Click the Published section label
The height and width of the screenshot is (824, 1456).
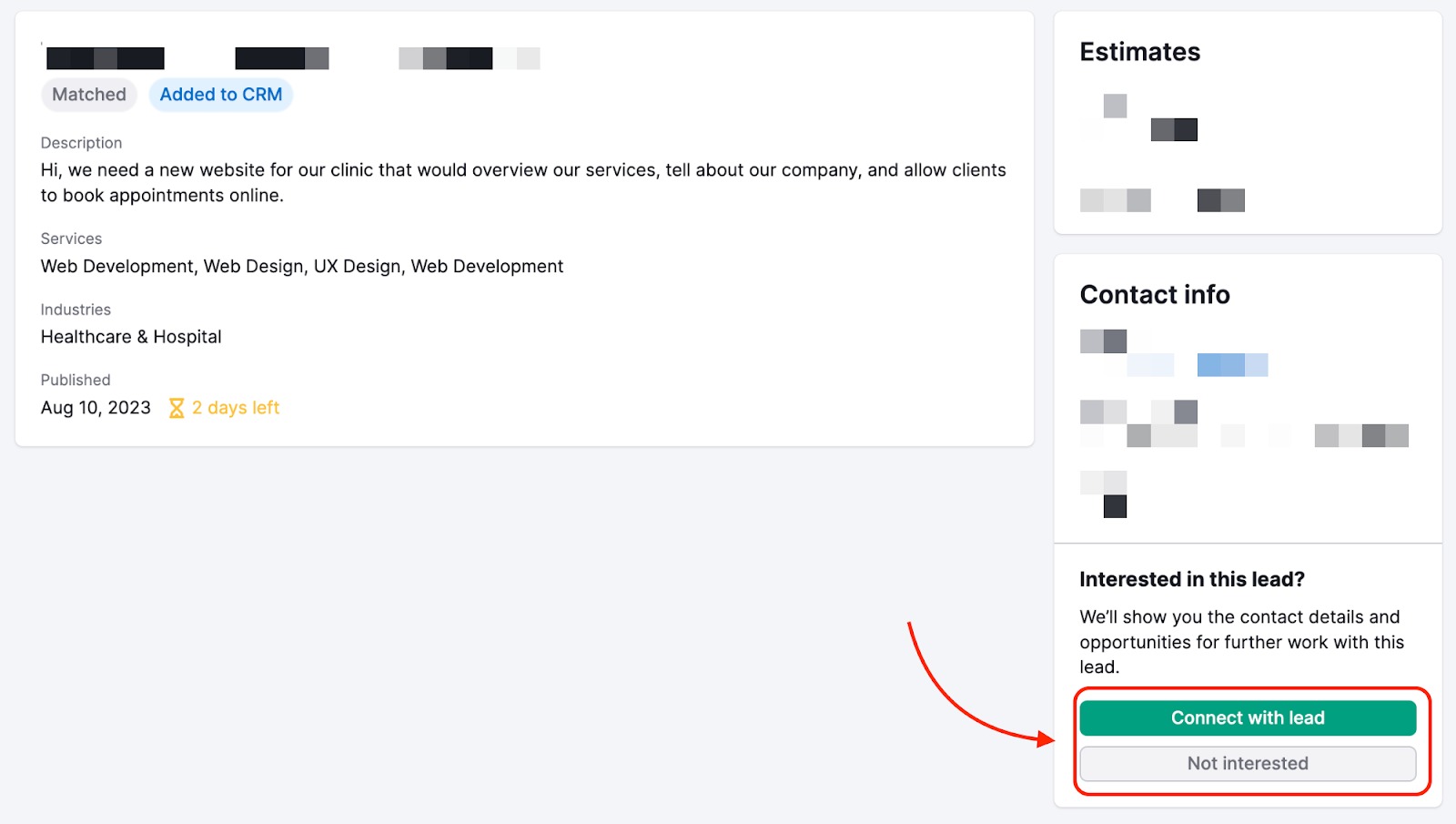[76, 380]
